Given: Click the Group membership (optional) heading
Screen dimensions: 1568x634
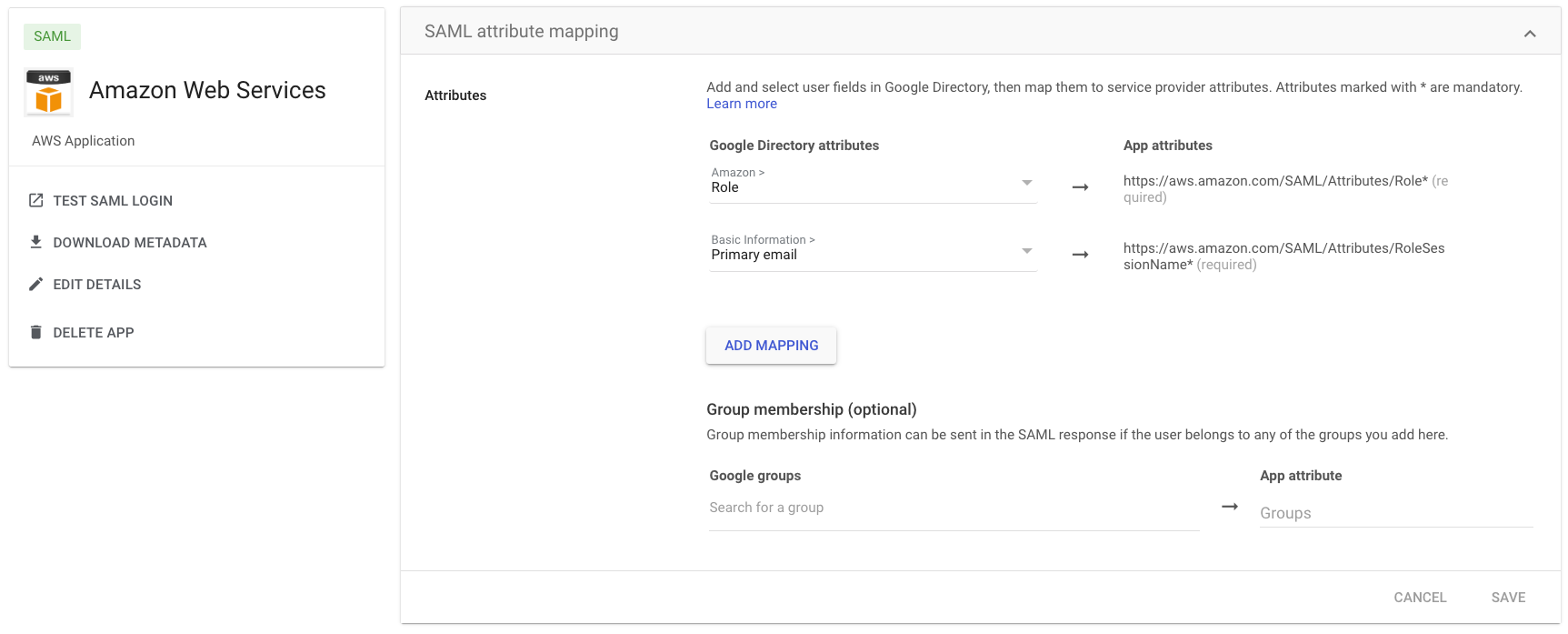Looking at the screenshot, I should pyautogui.click(x=812, y=409).
